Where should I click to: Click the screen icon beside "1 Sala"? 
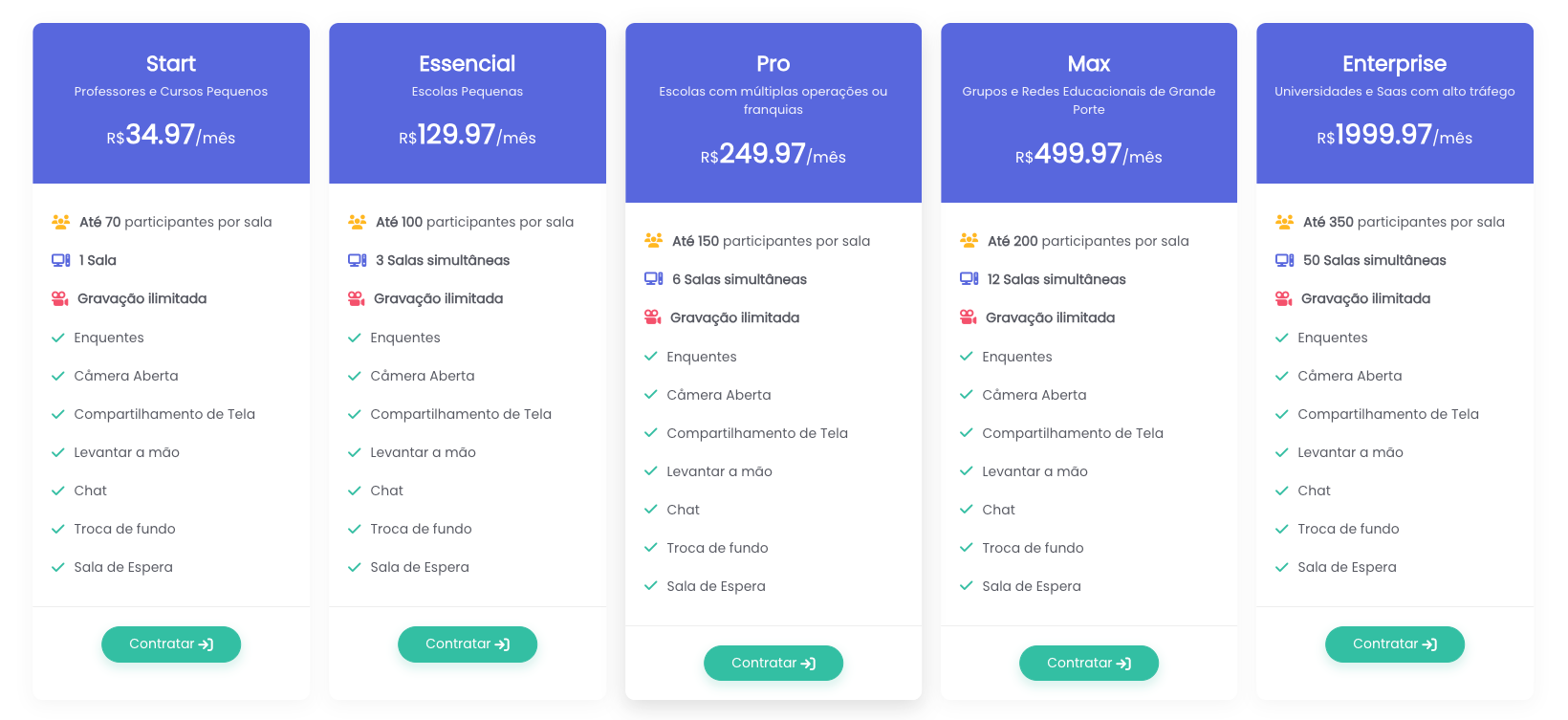[60, 260]
